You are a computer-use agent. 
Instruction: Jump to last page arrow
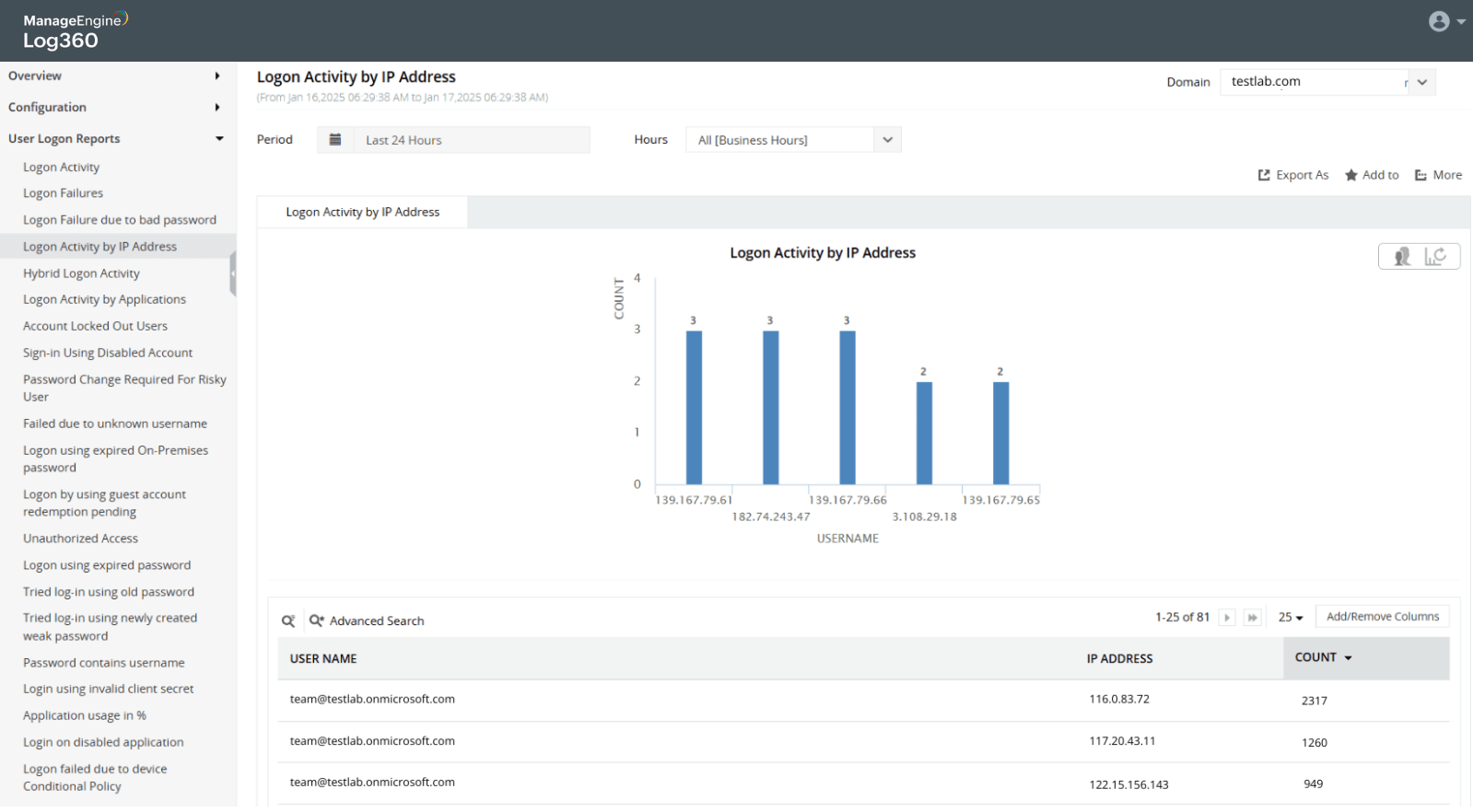click(x=1252, y=618)
